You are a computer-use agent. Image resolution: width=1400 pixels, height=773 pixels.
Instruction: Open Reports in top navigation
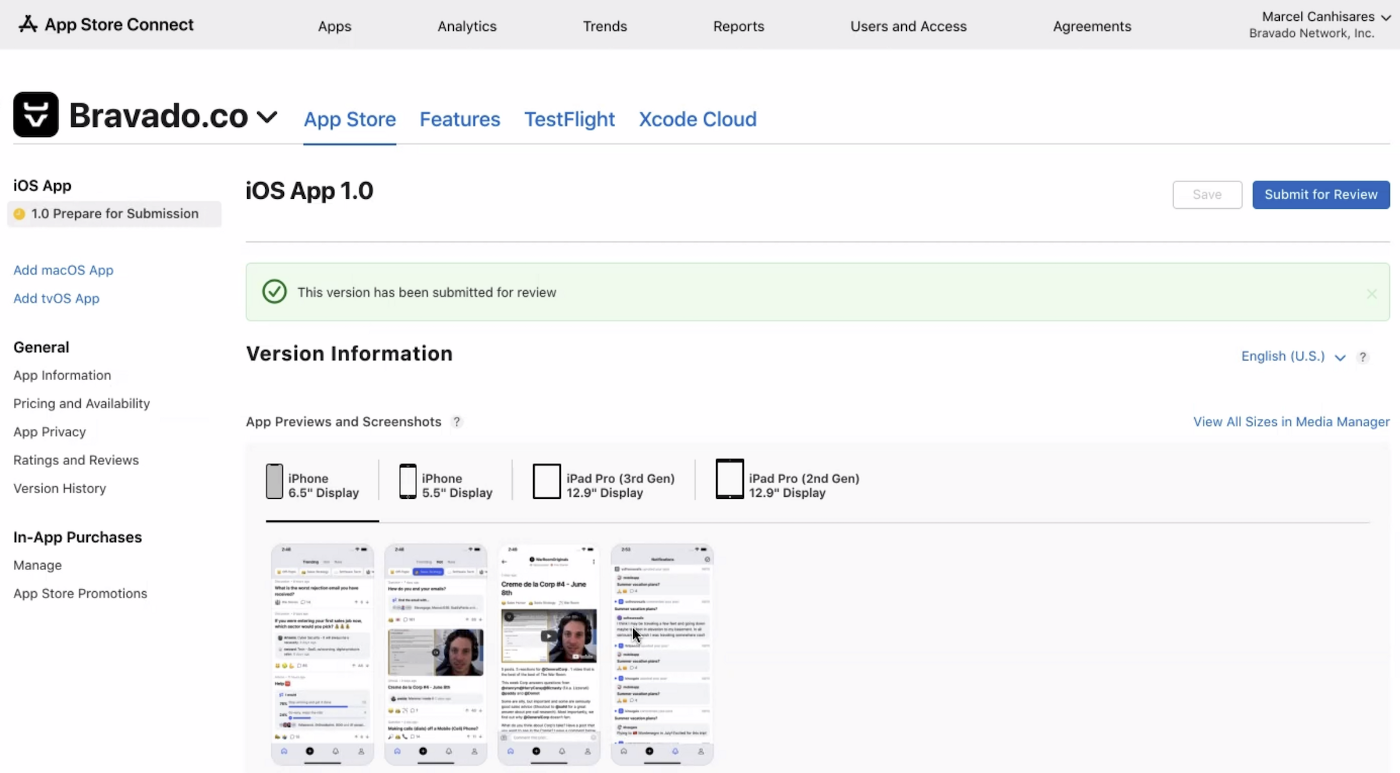pos(739,26)
